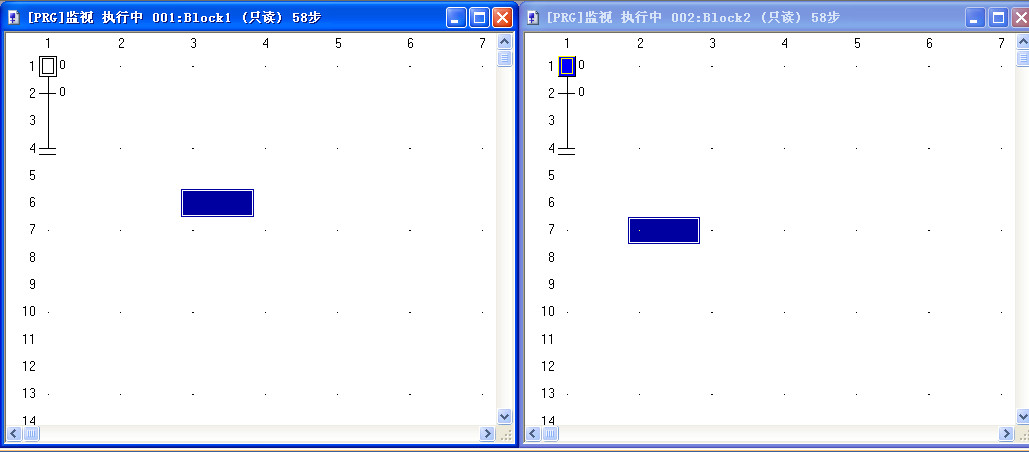The width and height of the screenshot is (1029, 452).
Task: Open the Block2 window system menu icon
Action: [x=532, y=18]
